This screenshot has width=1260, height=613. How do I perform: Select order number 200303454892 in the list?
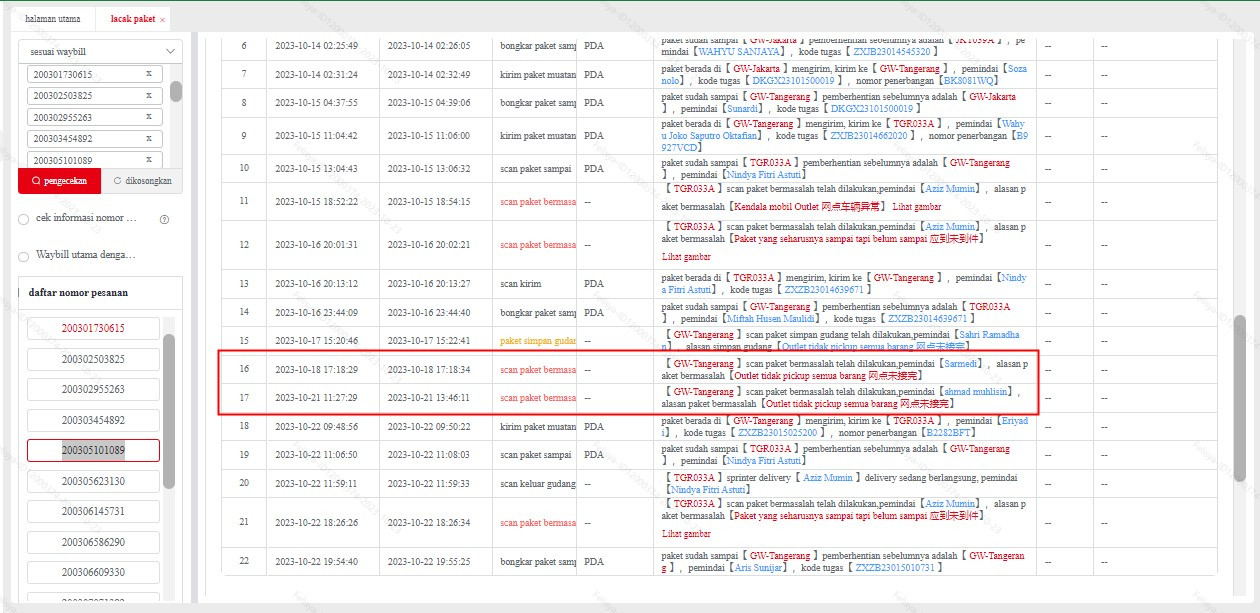click(x=93, y=420)
